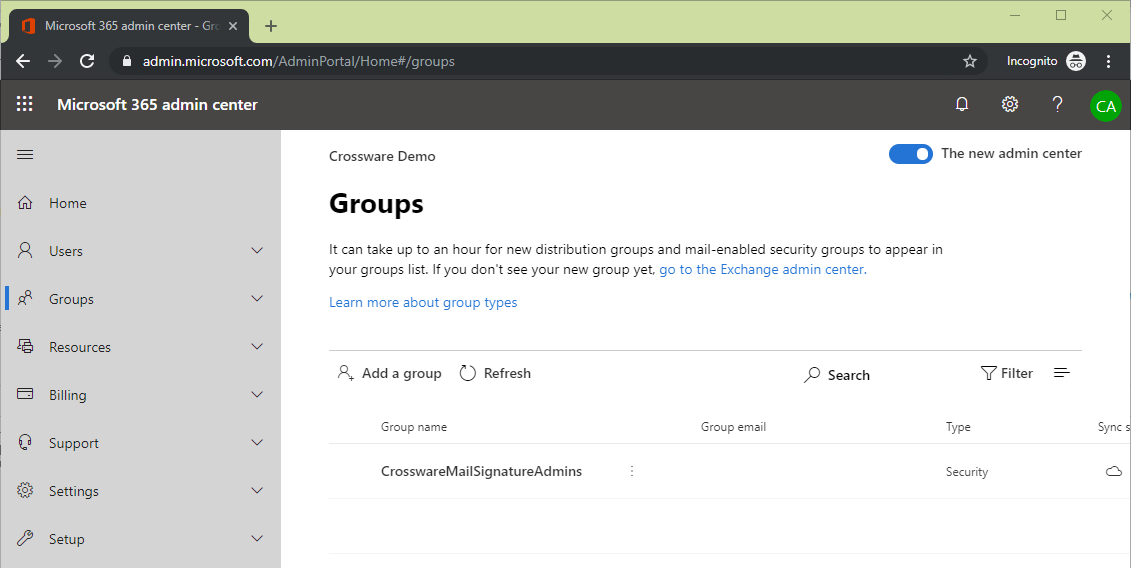Viewport: 1131px width, 568px height.
Task: Click the Refresh circular arrow icon
Action: pos(467,372)
